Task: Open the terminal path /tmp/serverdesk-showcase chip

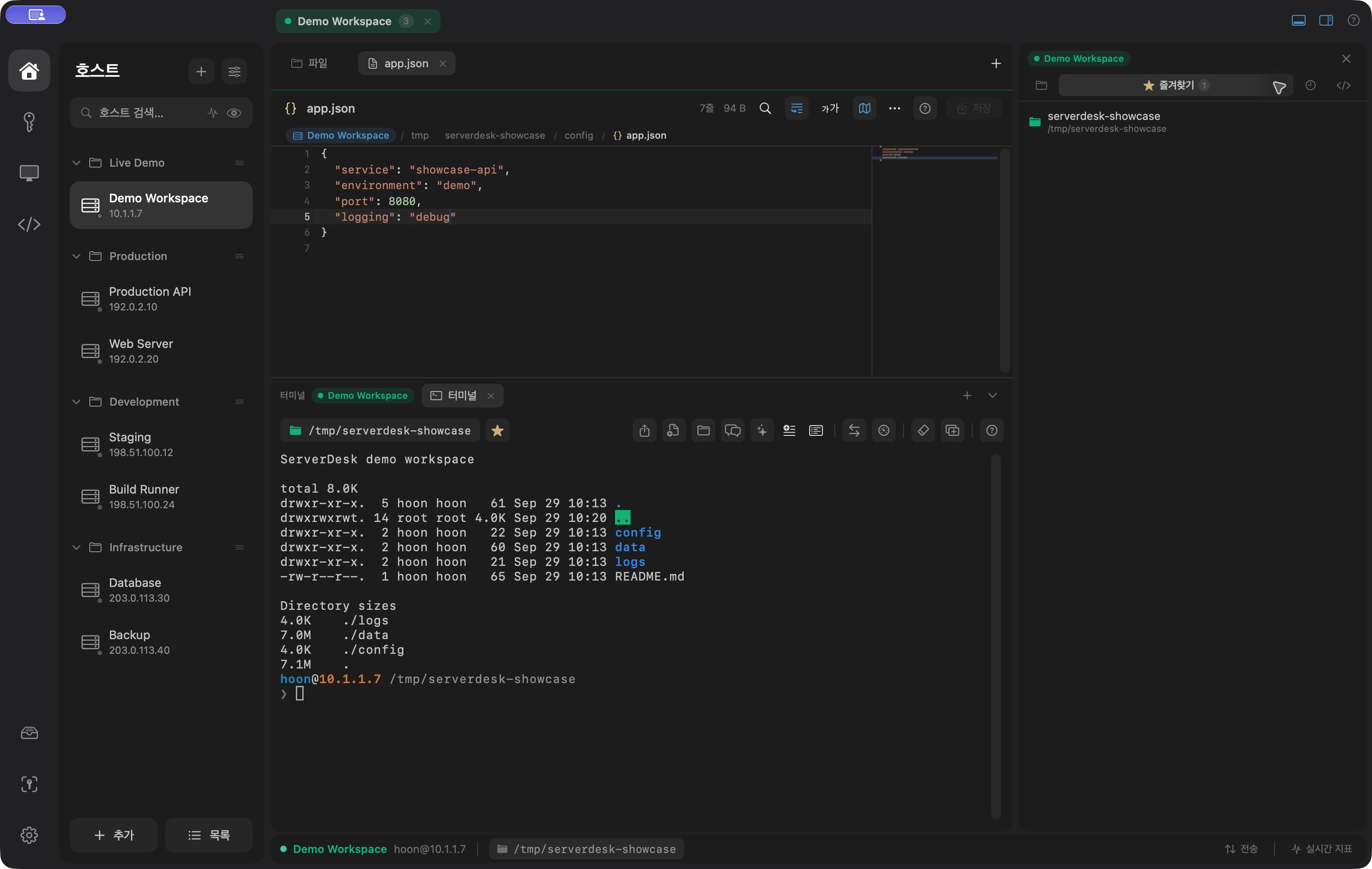Action: (380, 431)
